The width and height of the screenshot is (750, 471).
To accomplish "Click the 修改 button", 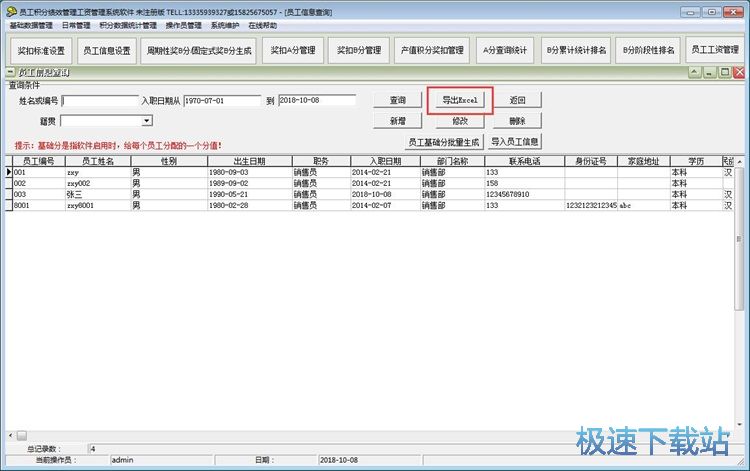I will pos(460,121).
